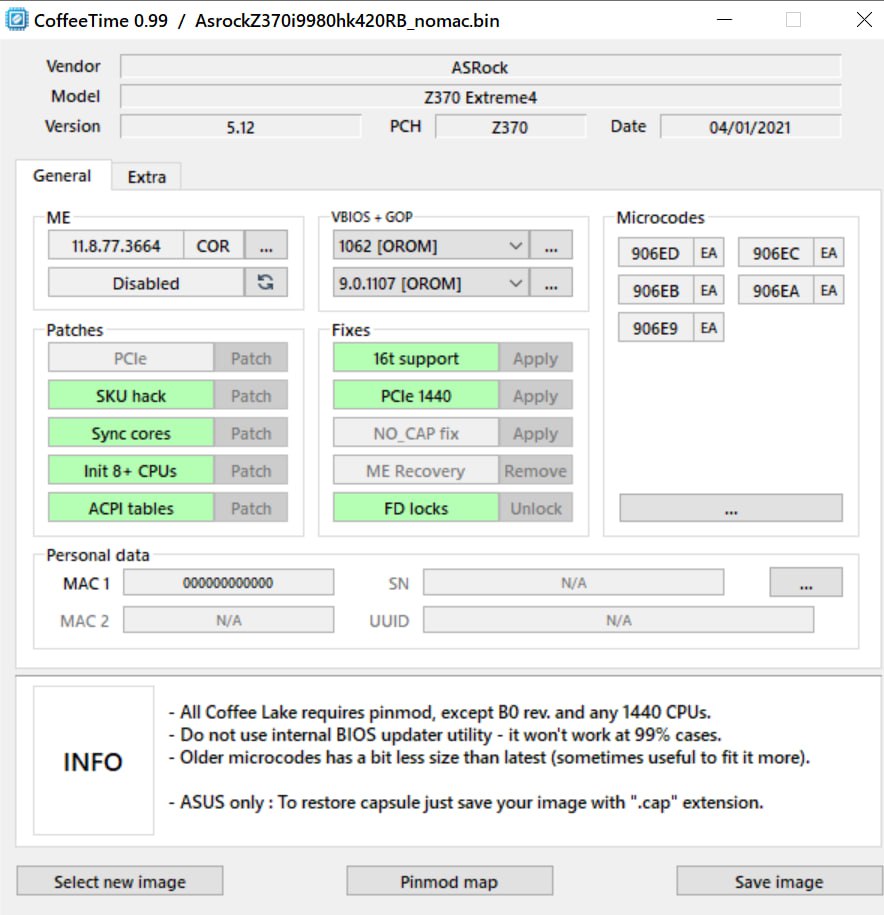The image size is (884, 915).
Task: Click the PCIe patch label
Action: pyautogui.click(x=131, y=358)
